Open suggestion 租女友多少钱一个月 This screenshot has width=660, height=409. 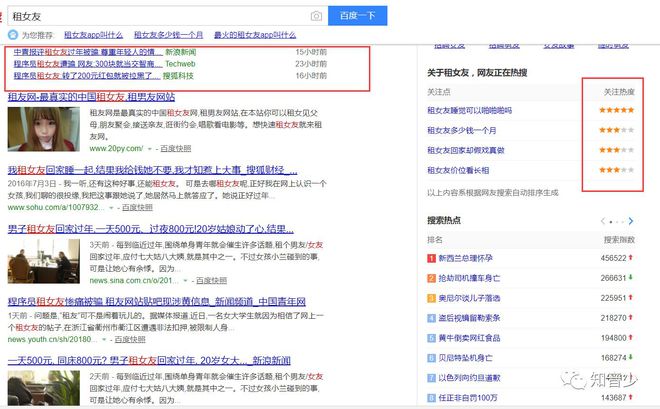(168, 35)
